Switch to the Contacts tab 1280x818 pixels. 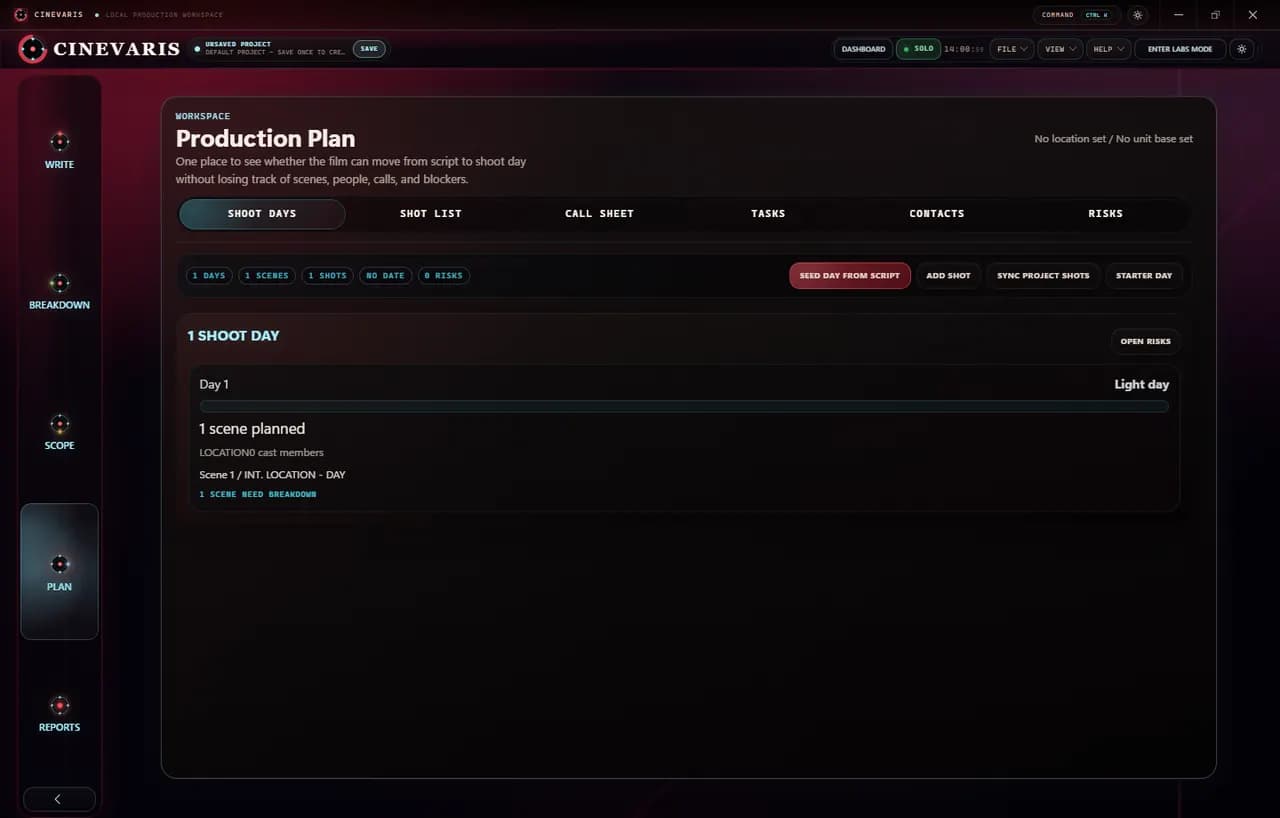937,214
